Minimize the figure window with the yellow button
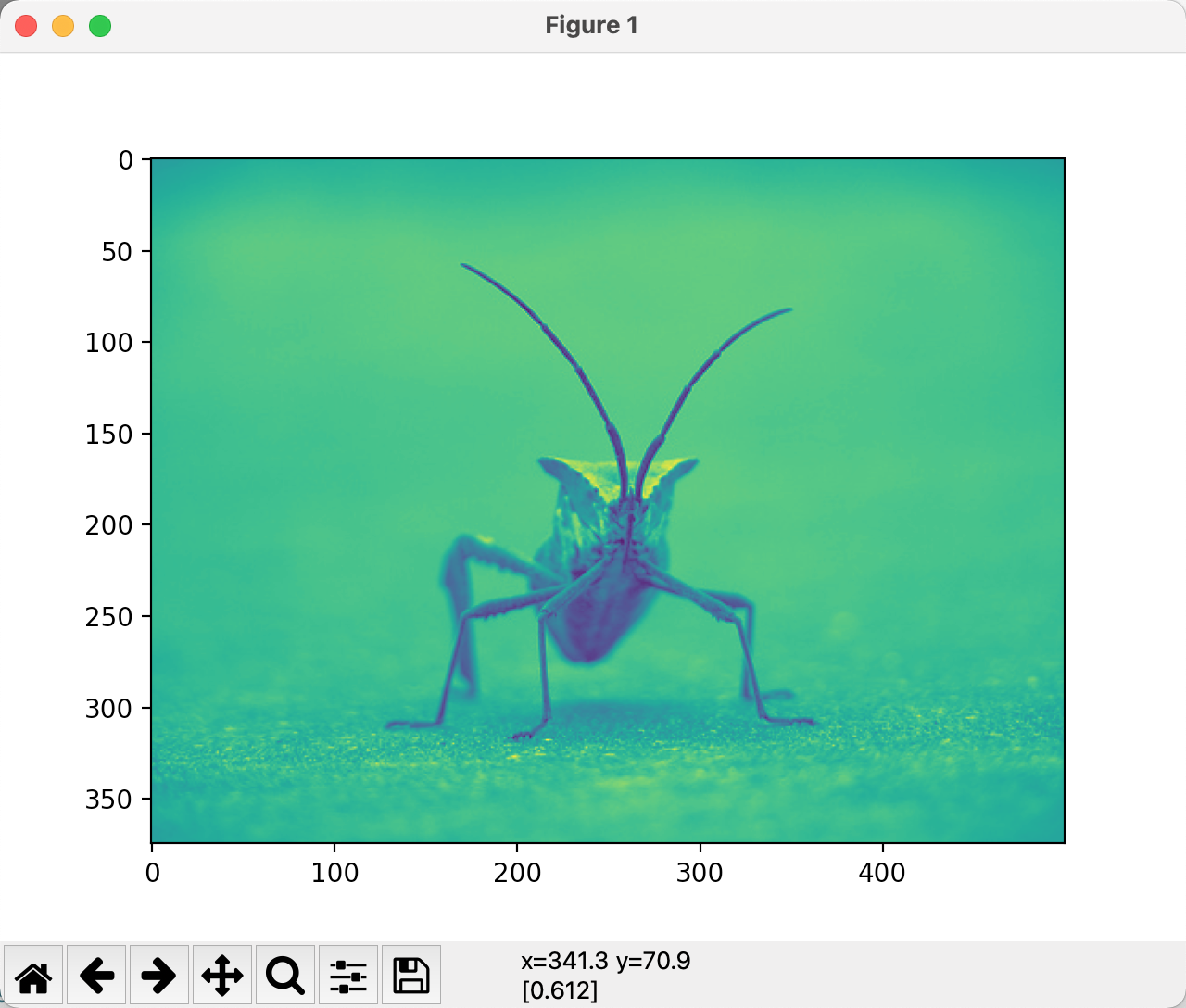This screenshot has height=1008, width=1186. click(x=63, y=26)
